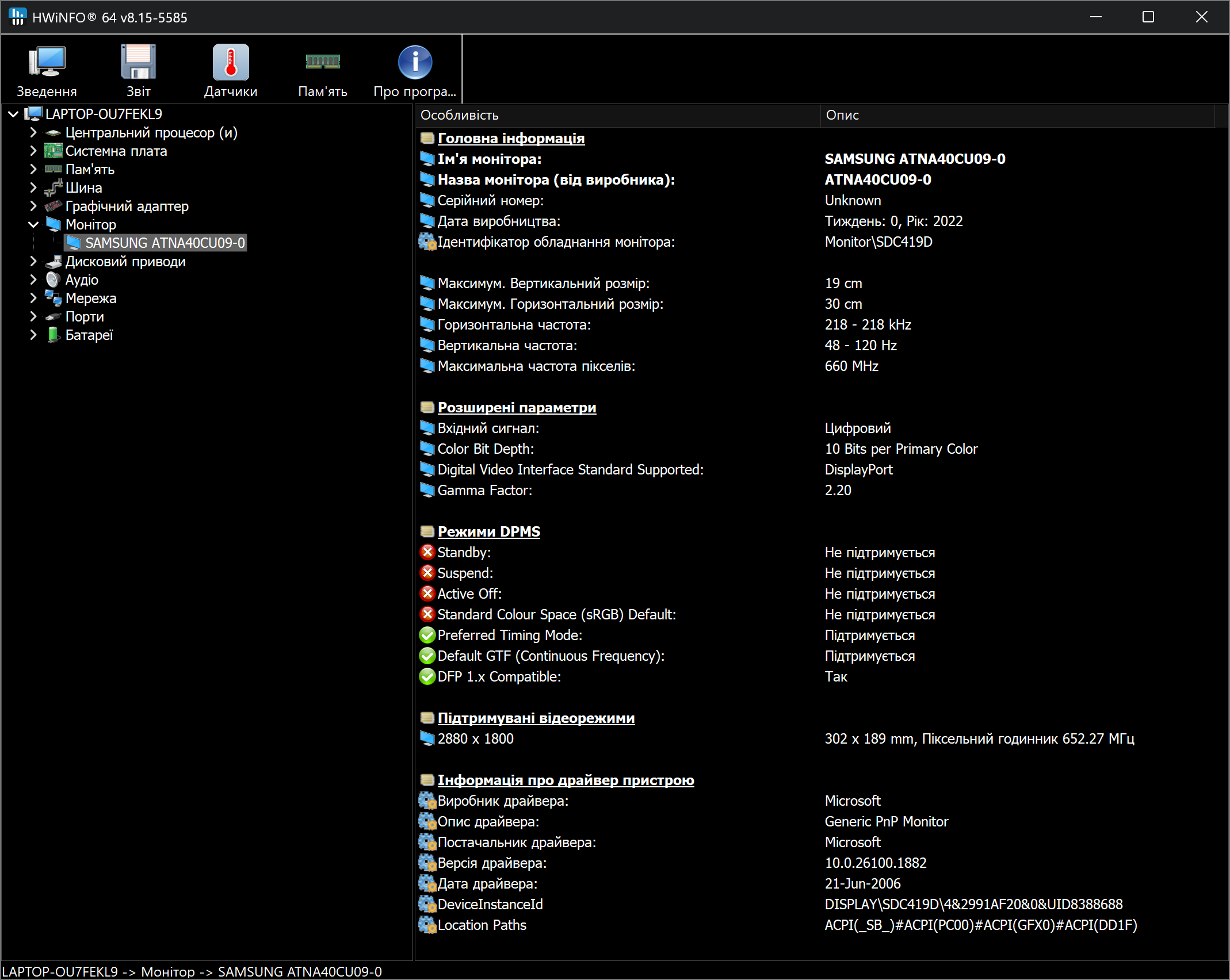The image size is (1230, 980).
Task: Expand the Графічний адаптер node
Action: point(33,206)
